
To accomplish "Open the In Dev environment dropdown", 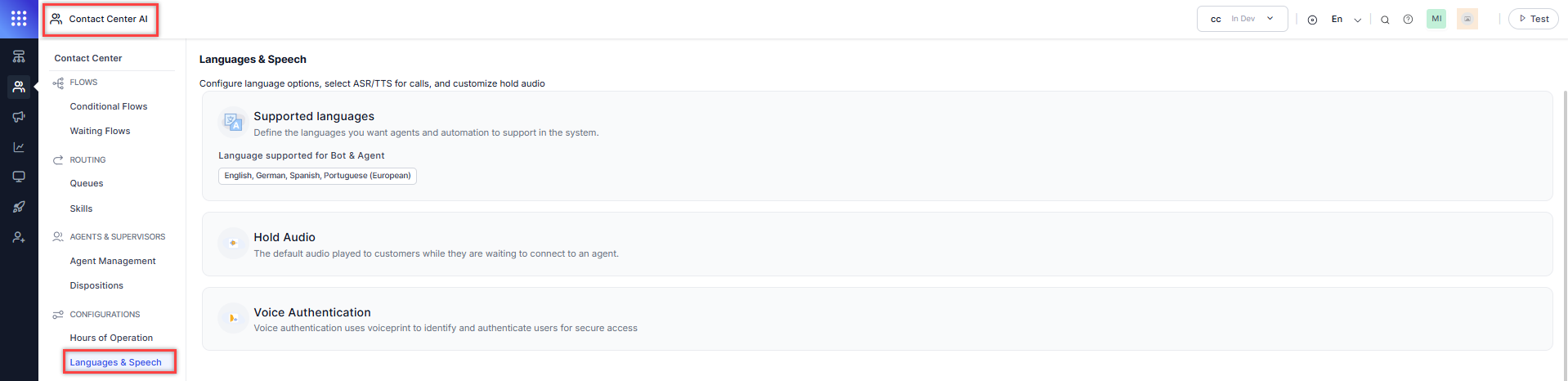I will (1242, 19).
